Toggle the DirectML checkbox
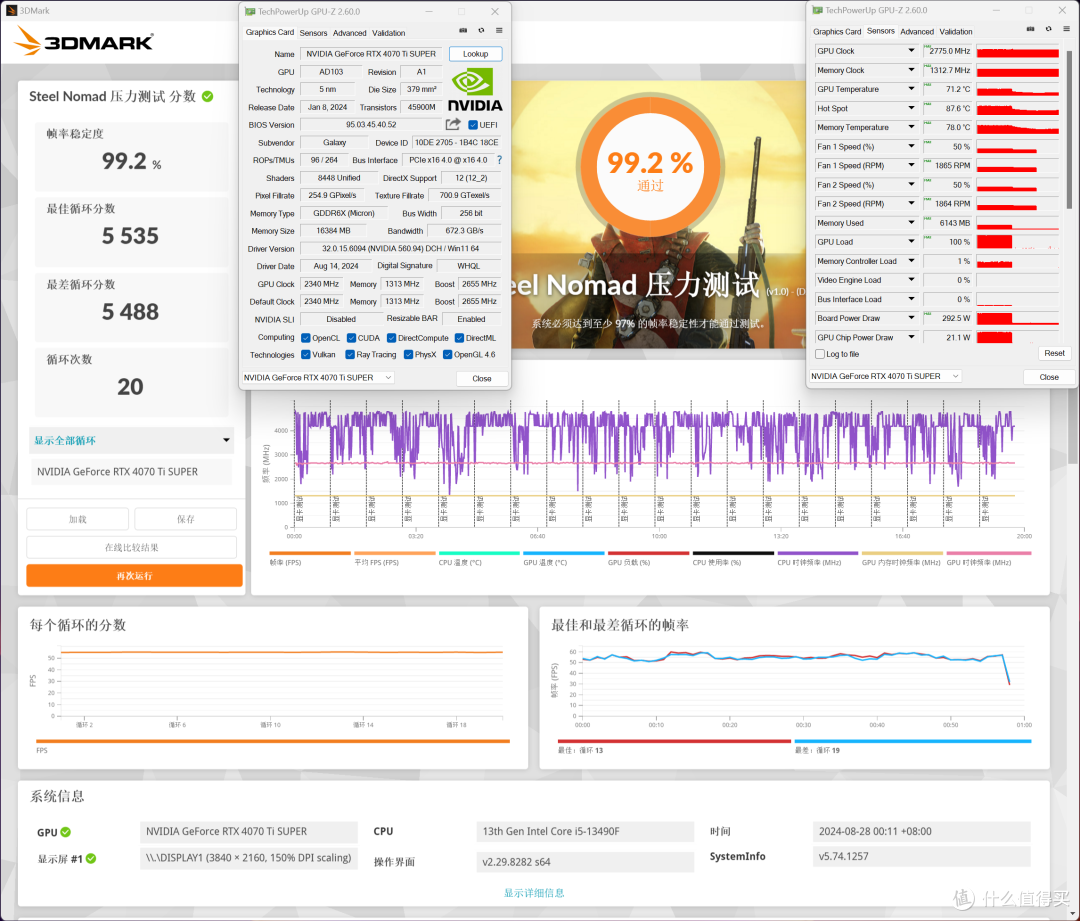The width and height of the screenshot is (1080, 921). coord(459,338)
